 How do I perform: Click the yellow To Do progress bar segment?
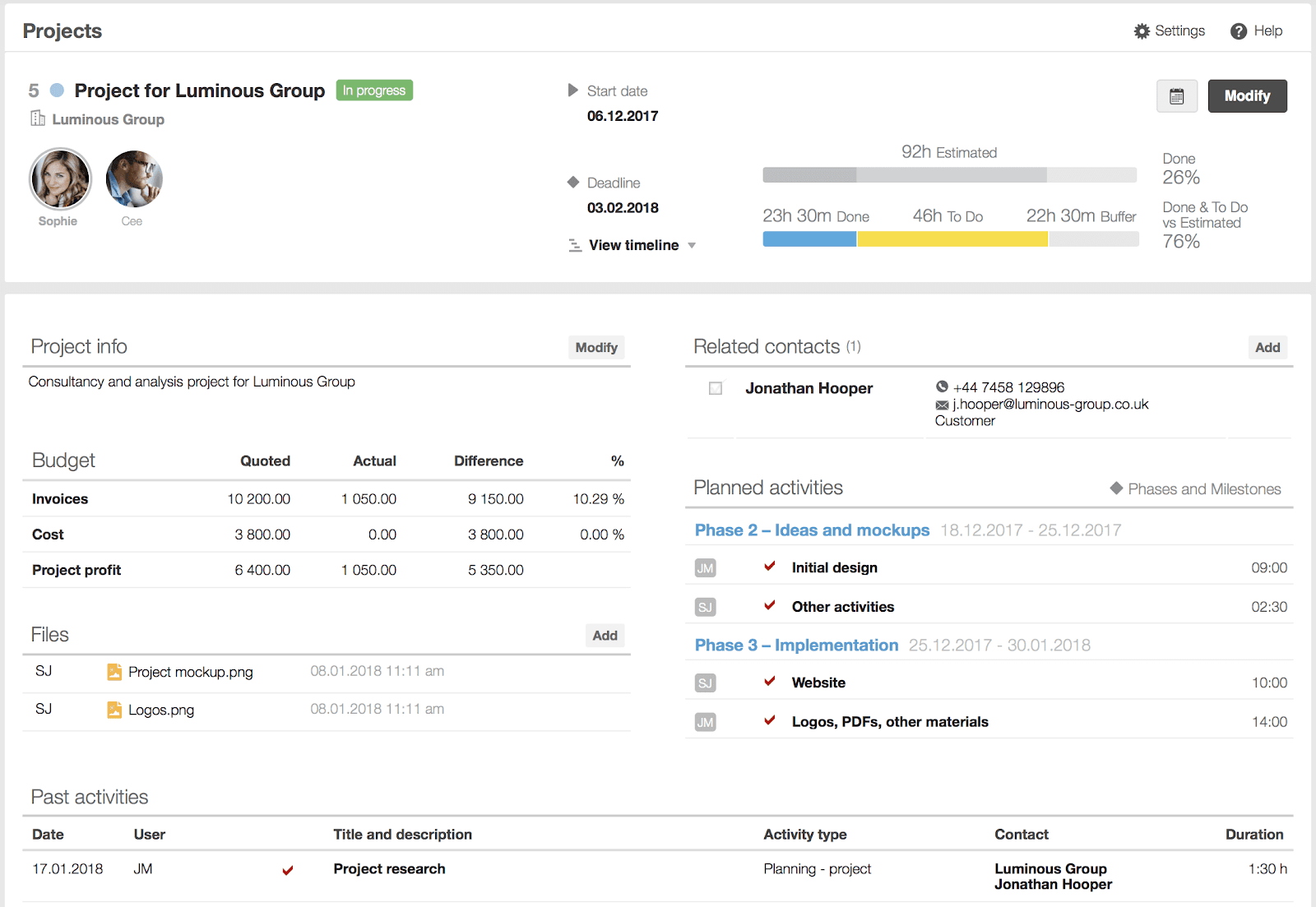point(952,239)
